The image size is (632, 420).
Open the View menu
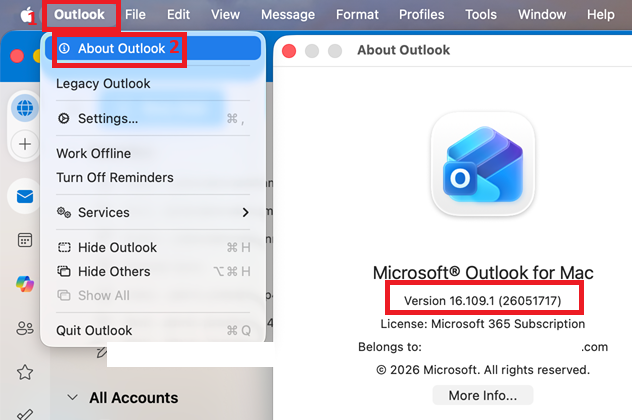point(225,15)
